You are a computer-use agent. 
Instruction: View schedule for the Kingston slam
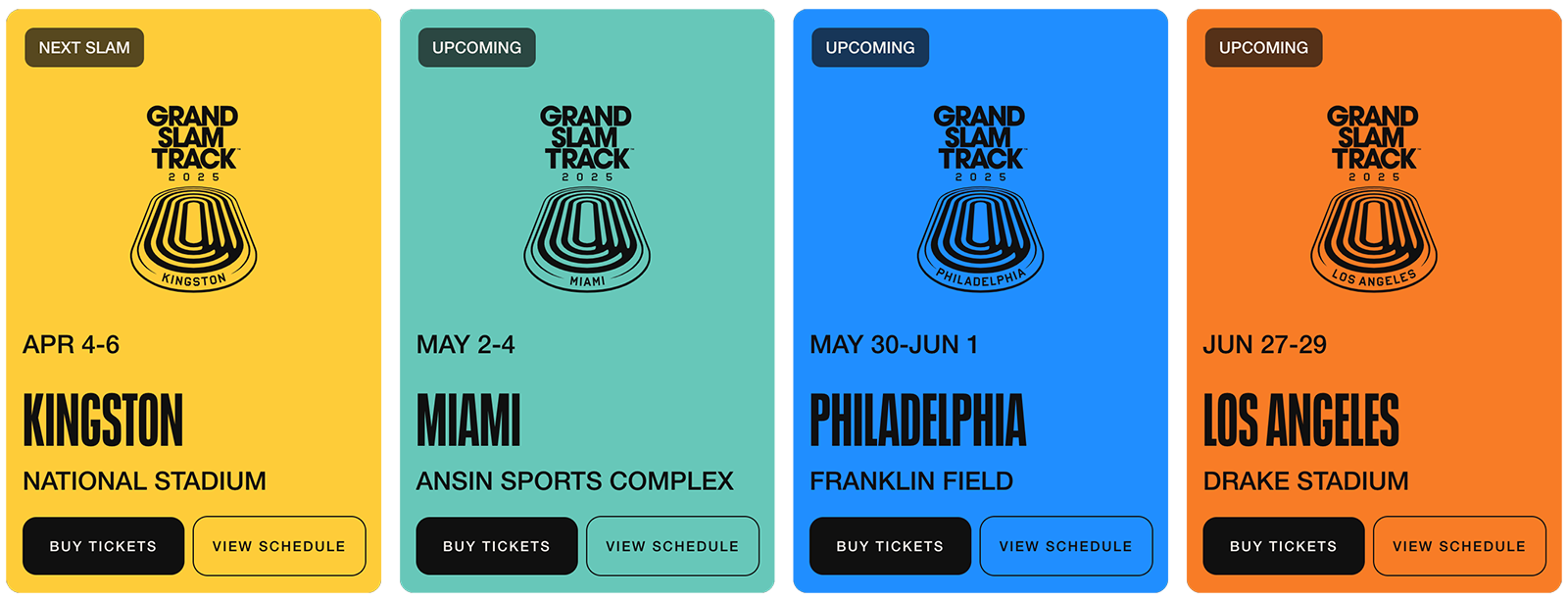(x=279, y=546)
